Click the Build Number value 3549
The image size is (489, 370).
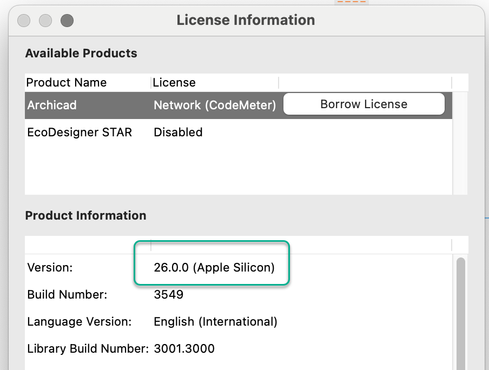pos(168,295)
